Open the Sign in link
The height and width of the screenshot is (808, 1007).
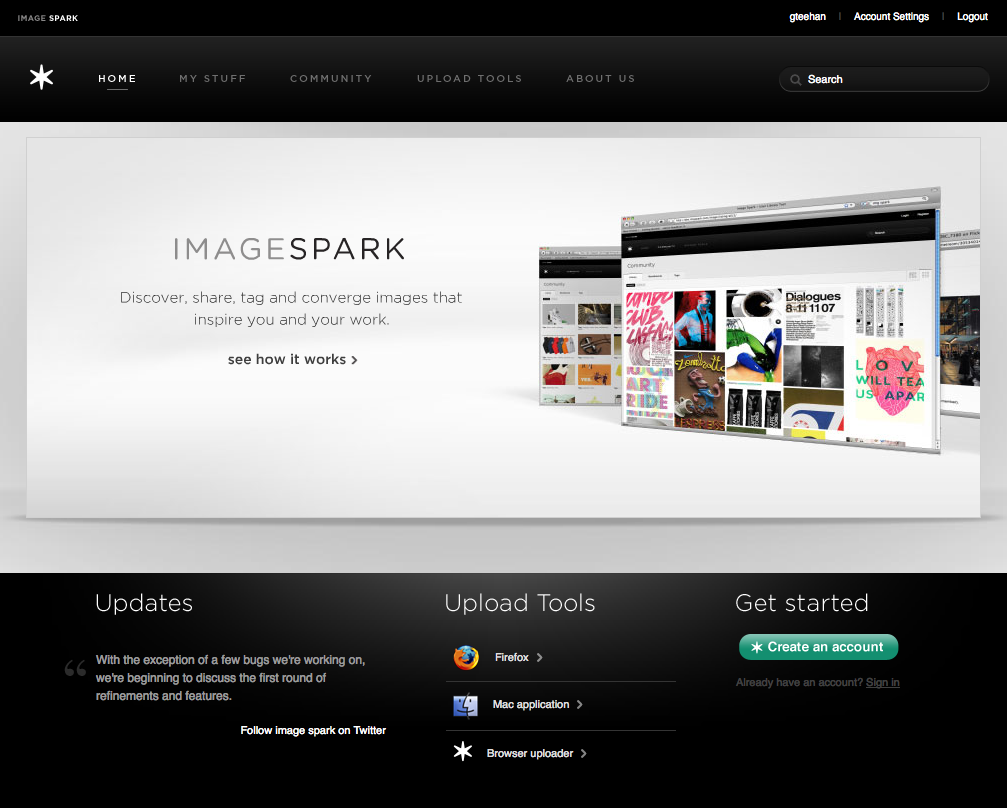(882, 682)
